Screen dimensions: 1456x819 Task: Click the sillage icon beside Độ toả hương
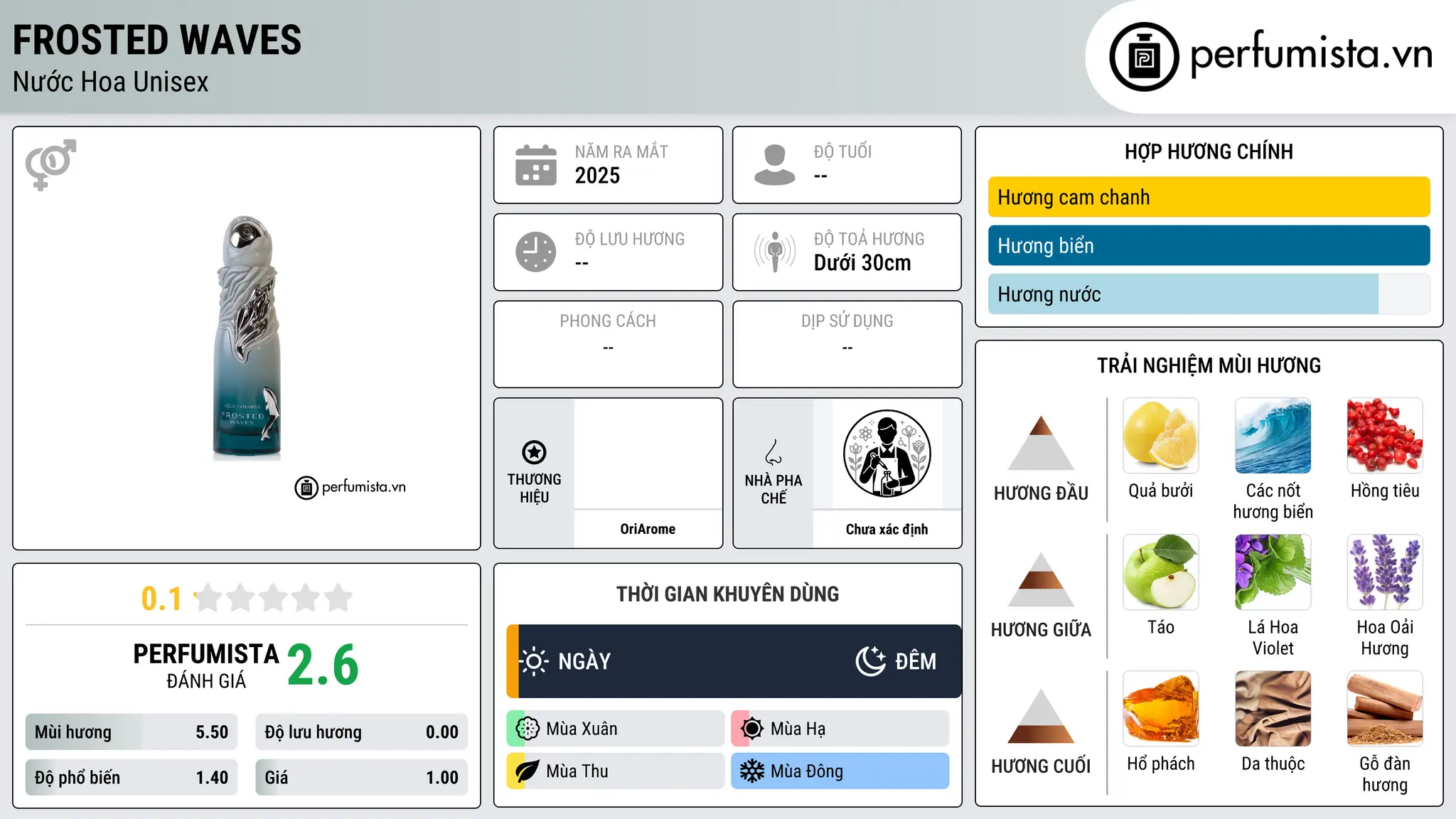[x=775, y=252]
